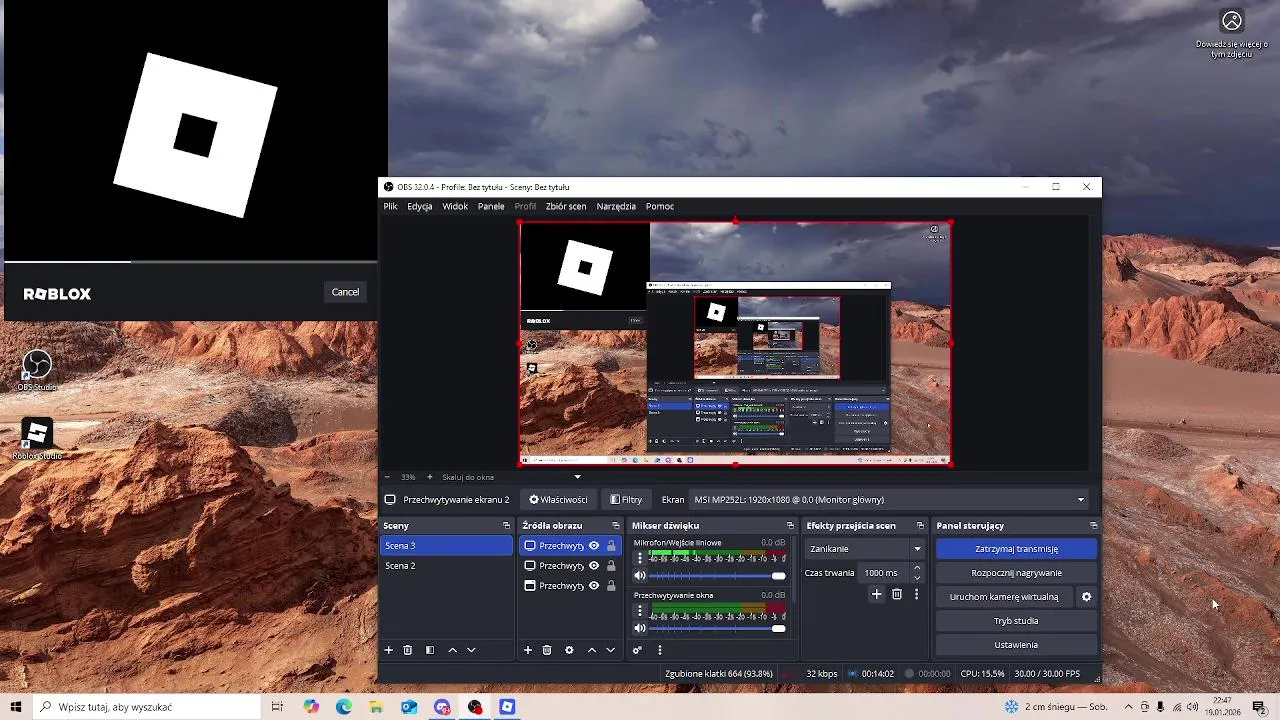Image resolution: width=1280 pixels, height=720 pixels.
Task: Open advanced audio properties gears icon
Action: [x=637, y=650]
